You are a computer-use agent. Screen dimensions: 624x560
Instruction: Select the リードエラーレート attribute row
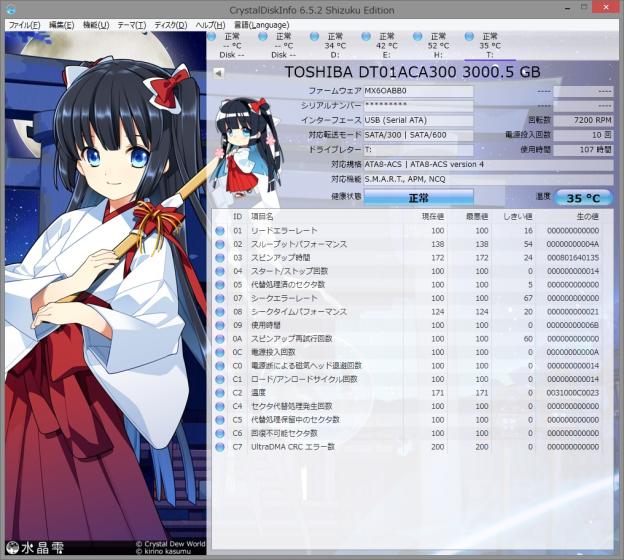pos(408,231)
